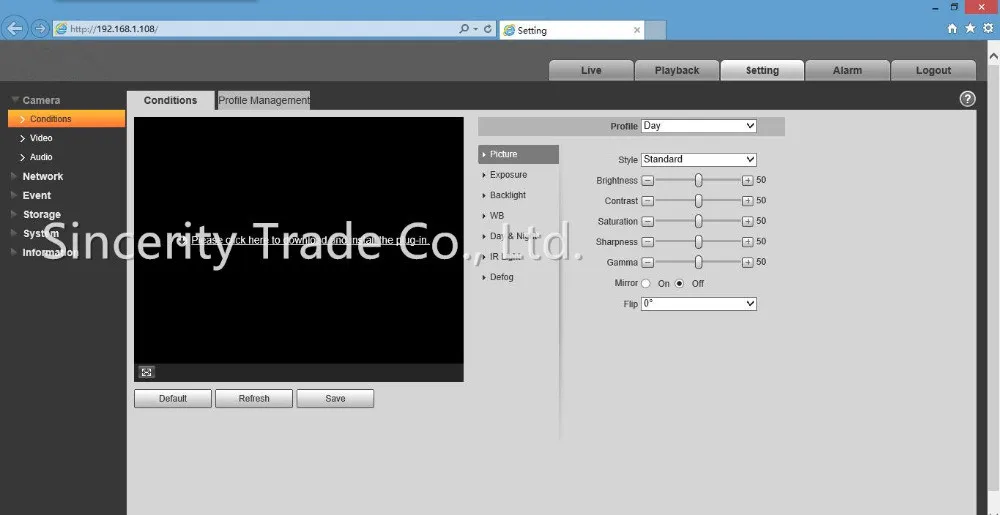Open the Style dropdown showing Standard
Screen dimensions: 1000x515
(x=698, y=159)
